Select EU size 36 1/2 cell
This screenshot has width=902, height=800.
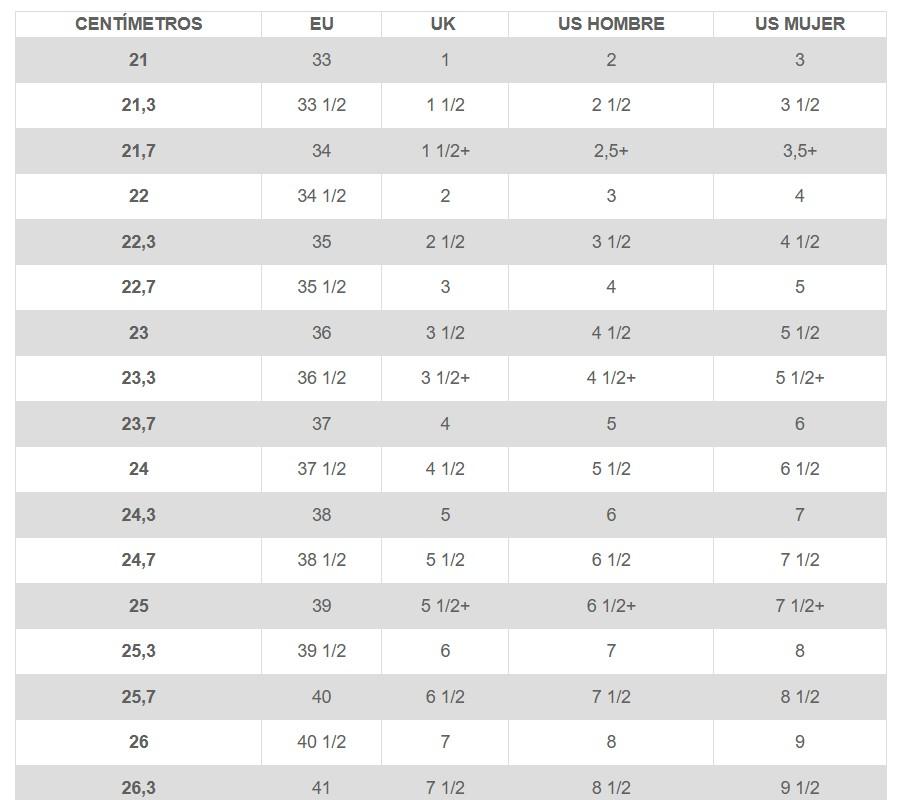(321, 378)
